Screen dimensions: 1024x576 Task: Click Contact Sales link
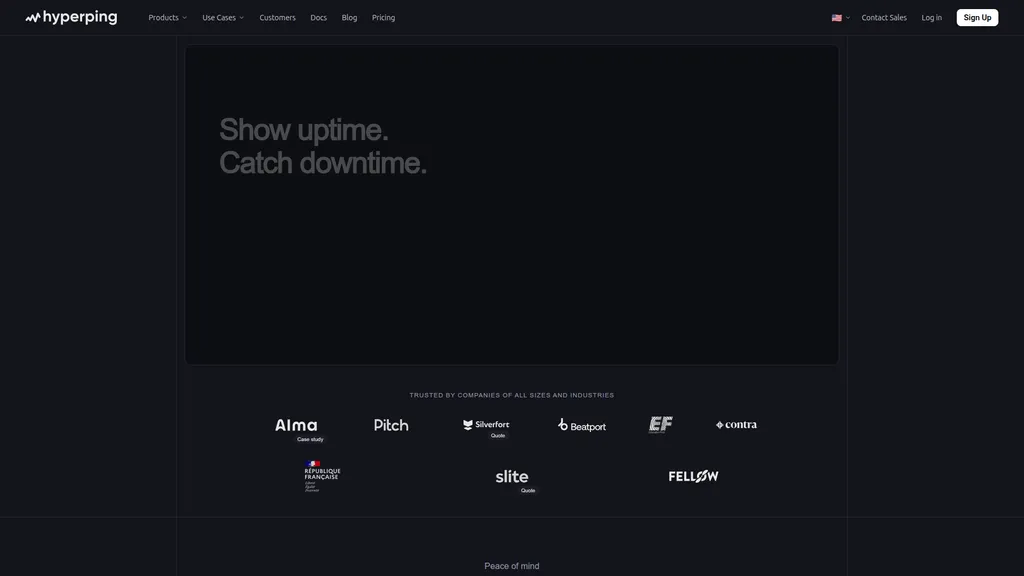(x=884, y=18)
